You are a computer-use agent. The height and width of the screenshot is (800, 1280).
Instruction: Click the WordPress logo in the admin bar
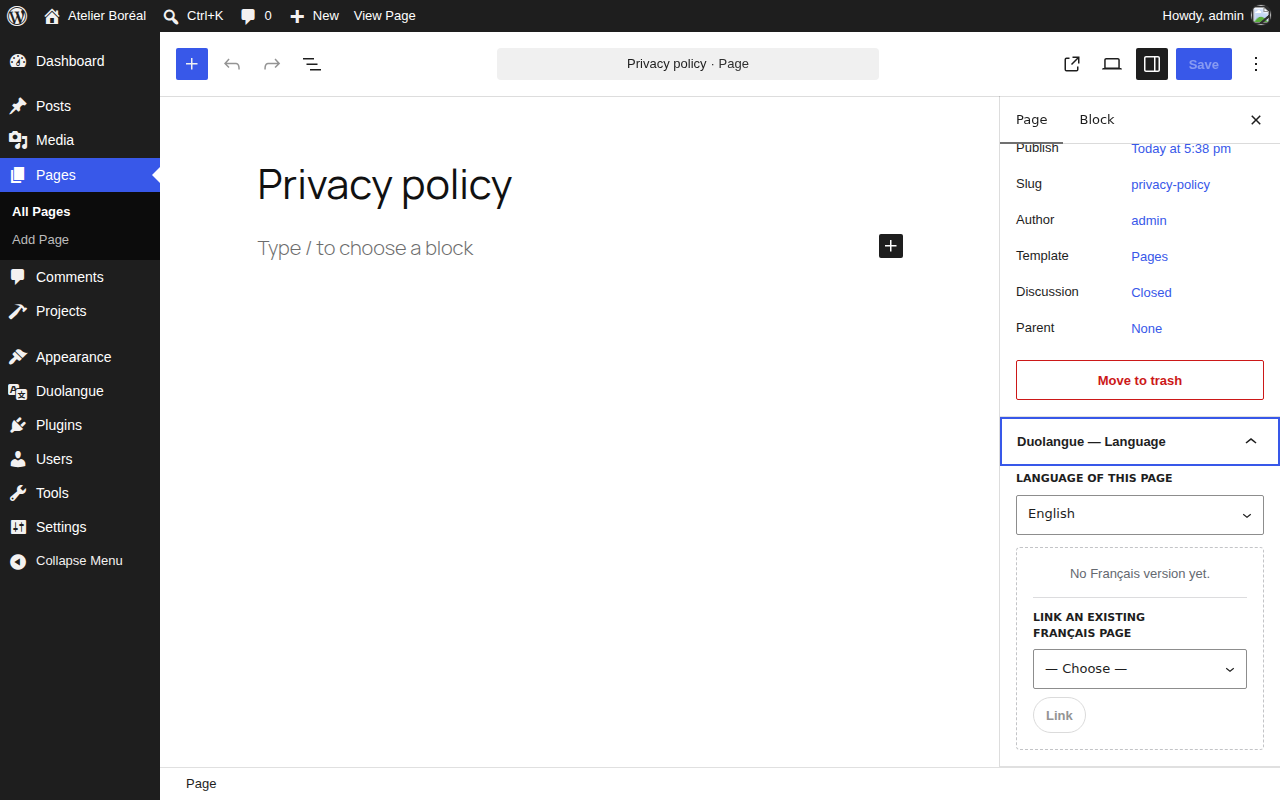[x=16, y=16]
